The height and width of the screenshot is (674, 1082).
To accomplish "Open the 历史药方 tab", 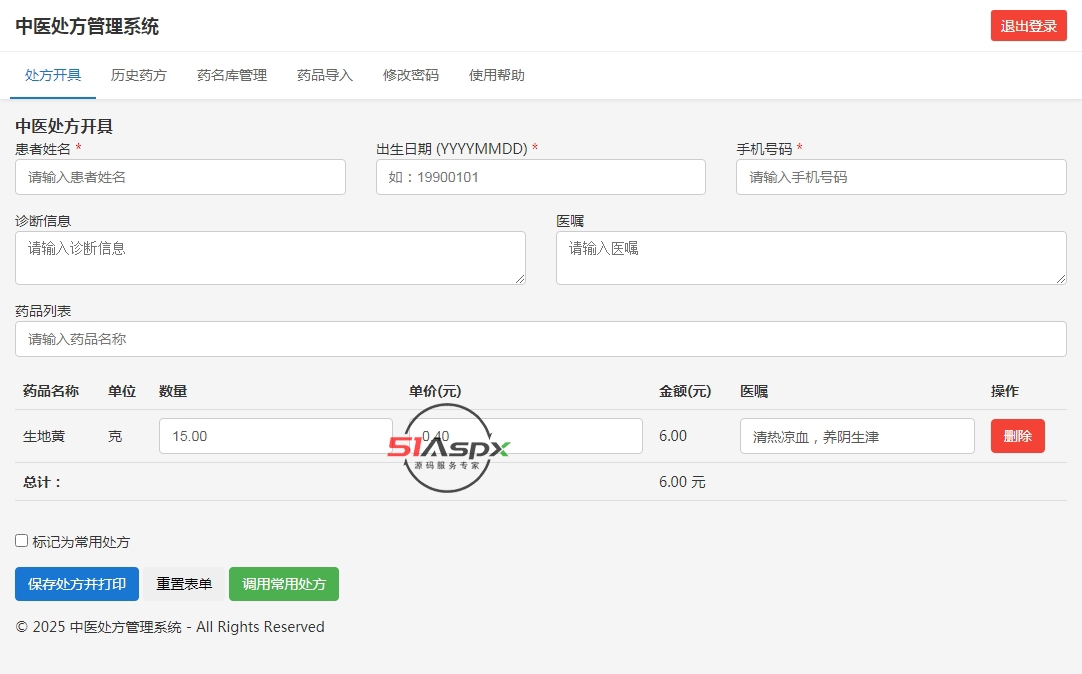I will (x=139, y=75).
